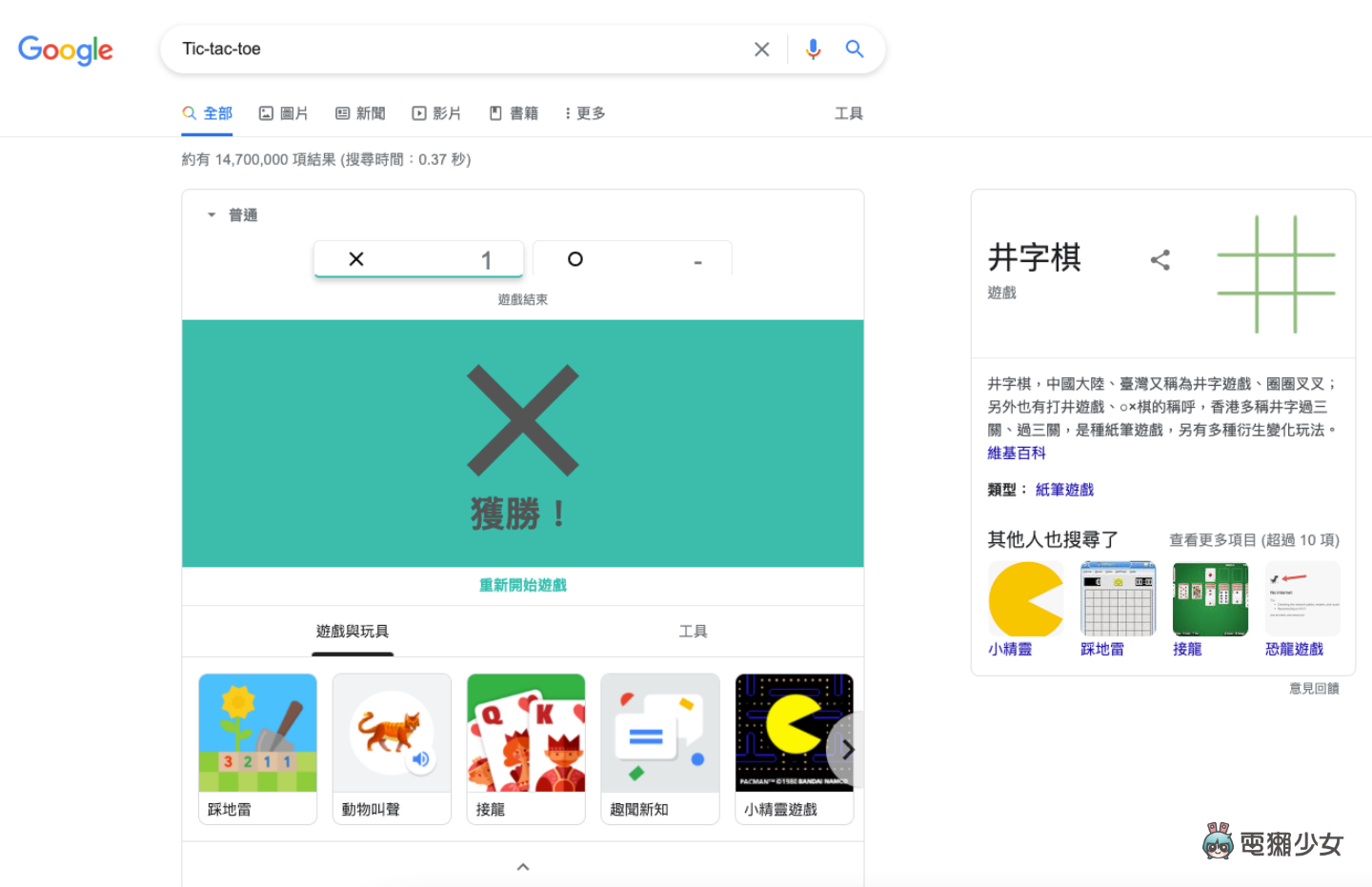Click 重新開始遊戲 to restart the game
The width and height of the screenshot is (1372, 887).
522,585
